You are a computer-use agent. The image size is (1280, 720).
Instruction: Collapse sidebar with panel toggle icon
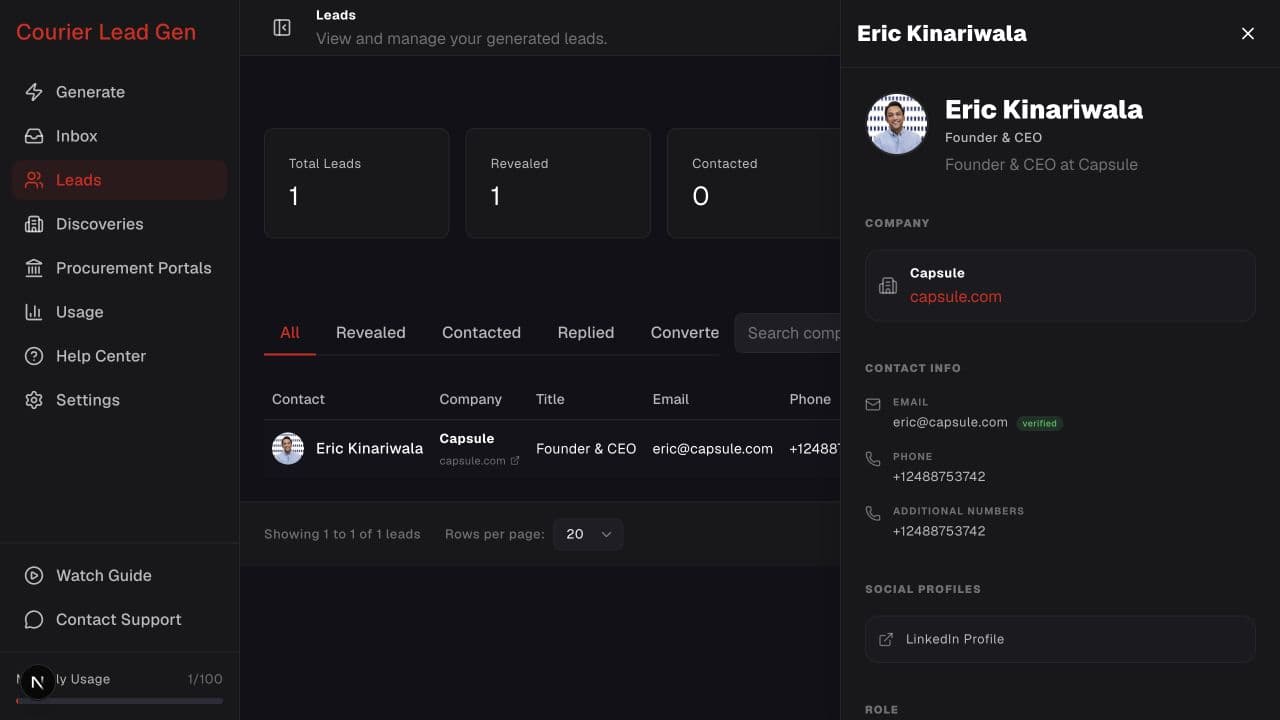(x=282, y=28)
